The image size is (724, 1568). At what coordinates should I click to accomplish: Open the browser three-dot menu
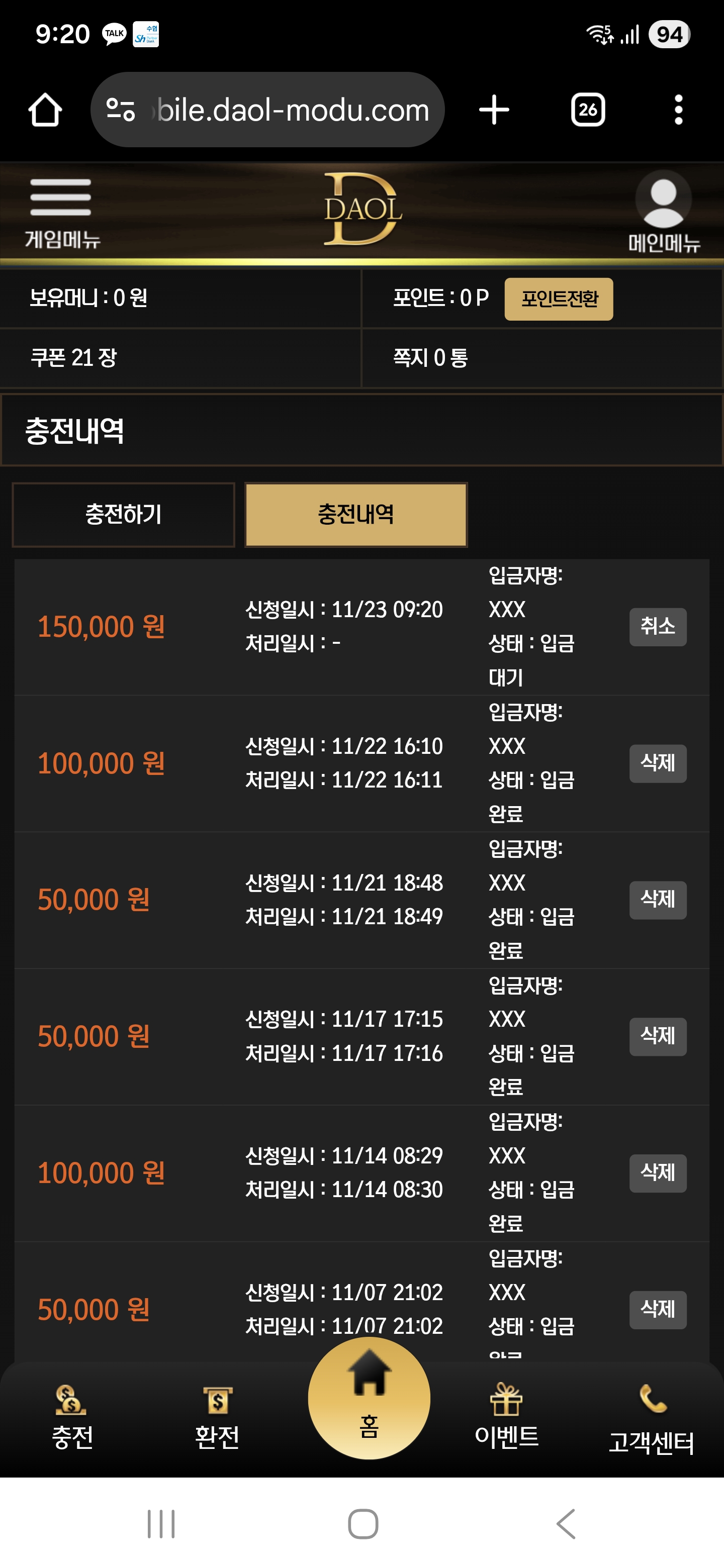(678, 110)
